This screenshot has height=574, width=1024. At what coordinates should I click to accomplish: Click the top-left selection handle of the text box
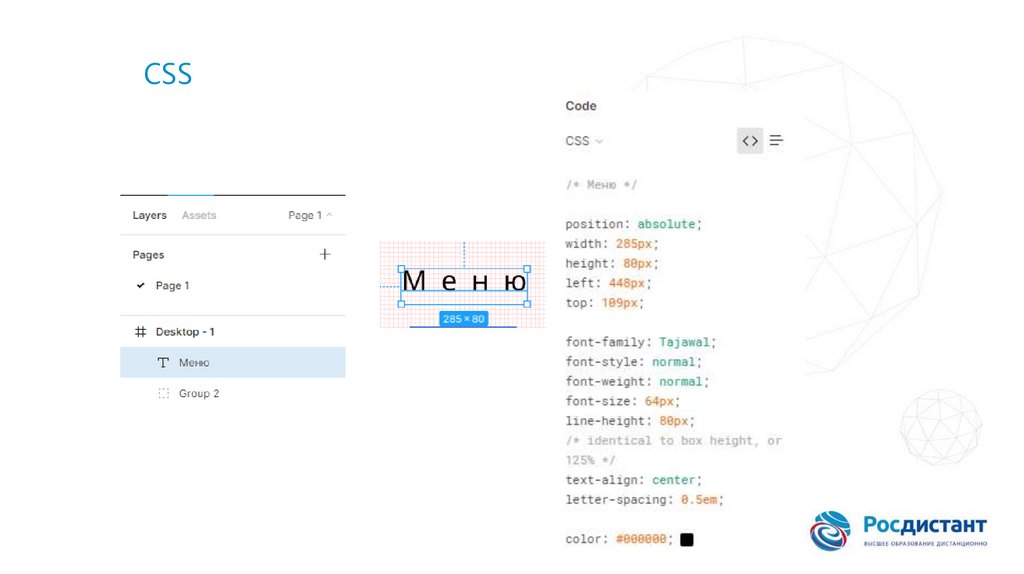click(x=402, y=269)
